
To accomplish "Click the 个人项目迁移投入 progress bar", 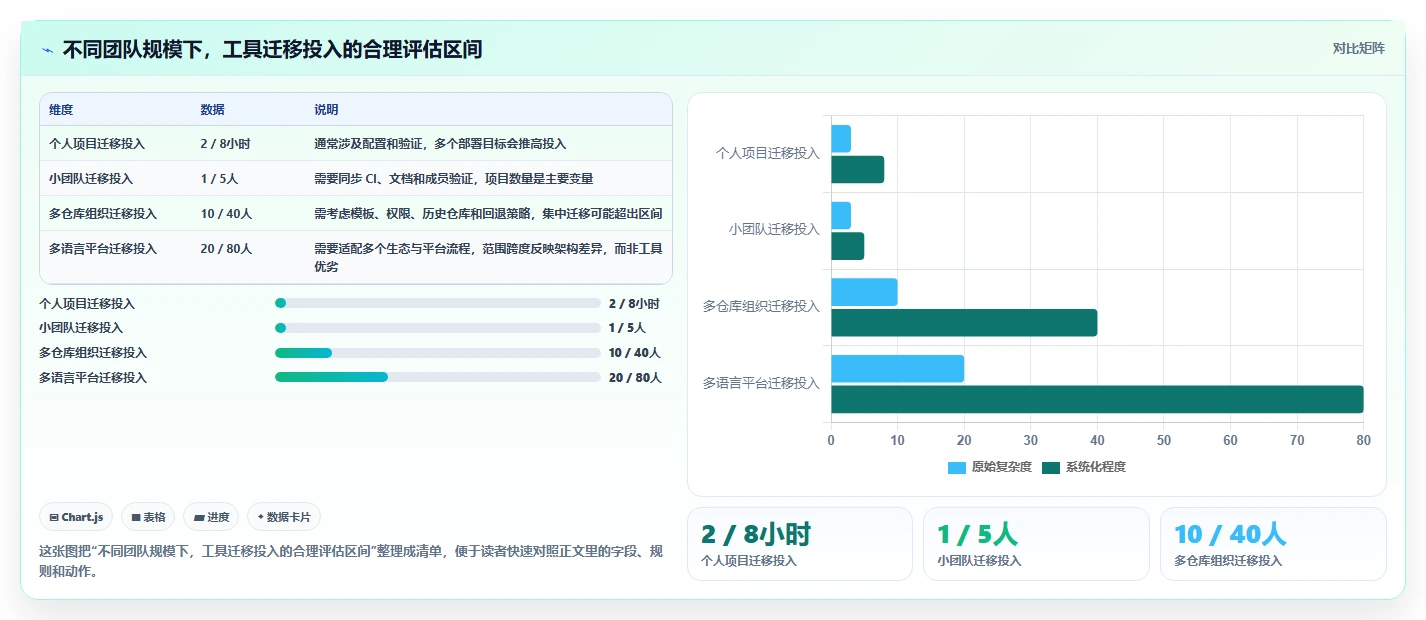I will pyautogui.click(x=438, y=303).
